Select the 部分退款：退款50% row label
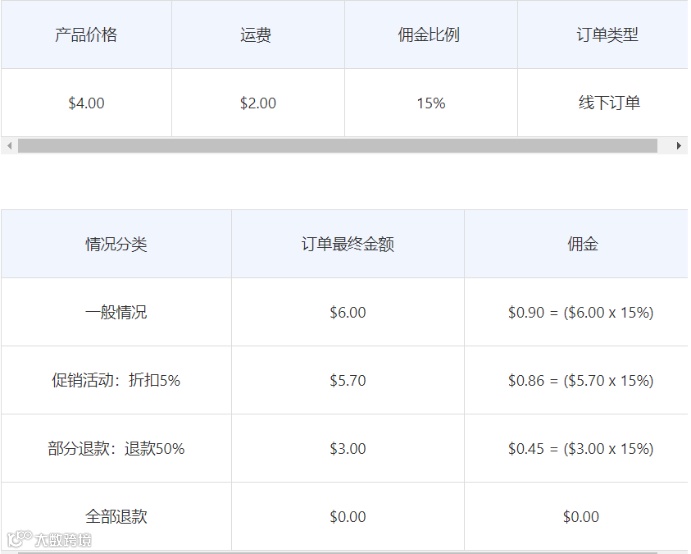 116,449
